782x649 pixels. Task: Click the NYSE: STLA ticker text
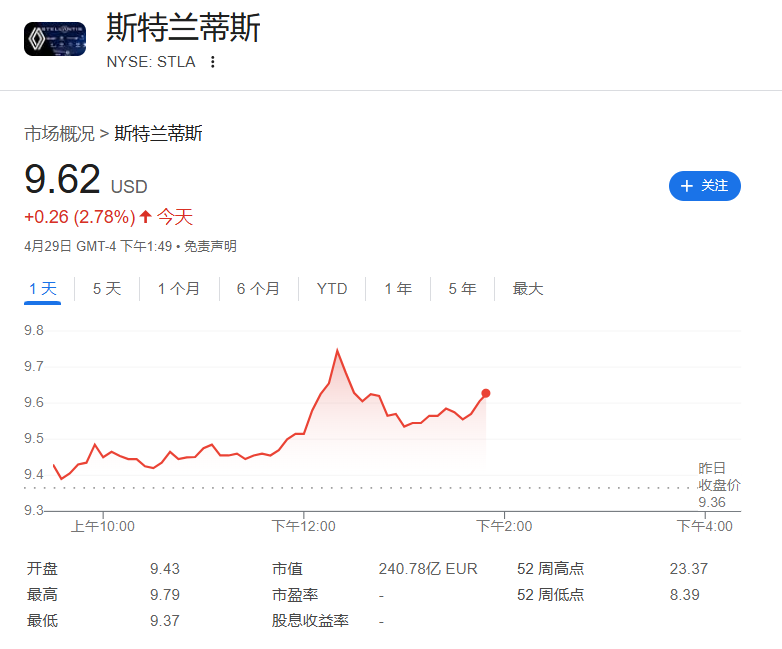tap(151, 62)
